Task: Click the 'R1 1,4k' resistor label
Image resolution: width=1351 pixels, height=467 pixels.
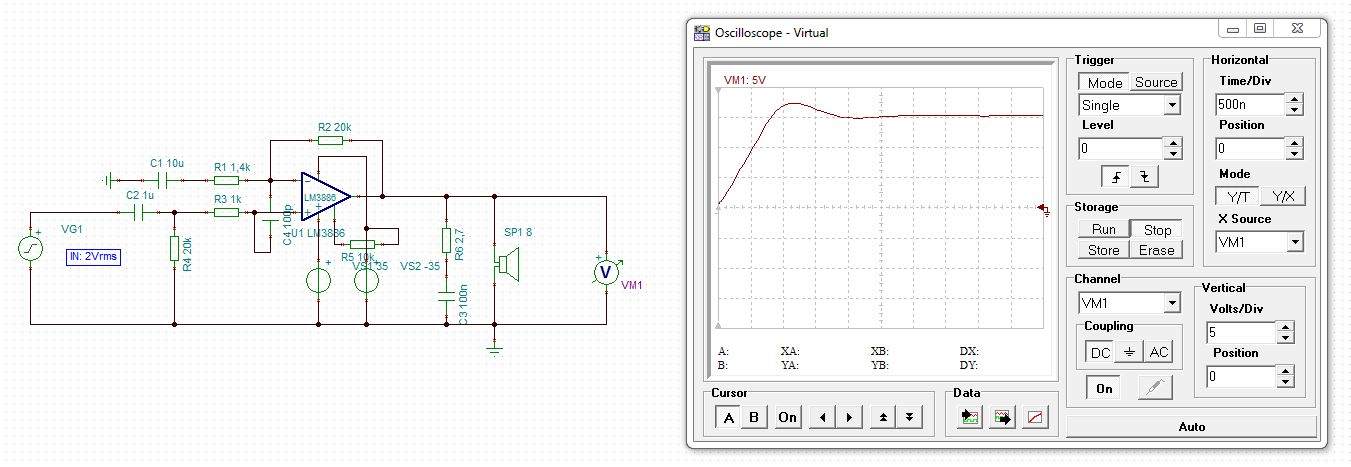Action: coord(232,167)
